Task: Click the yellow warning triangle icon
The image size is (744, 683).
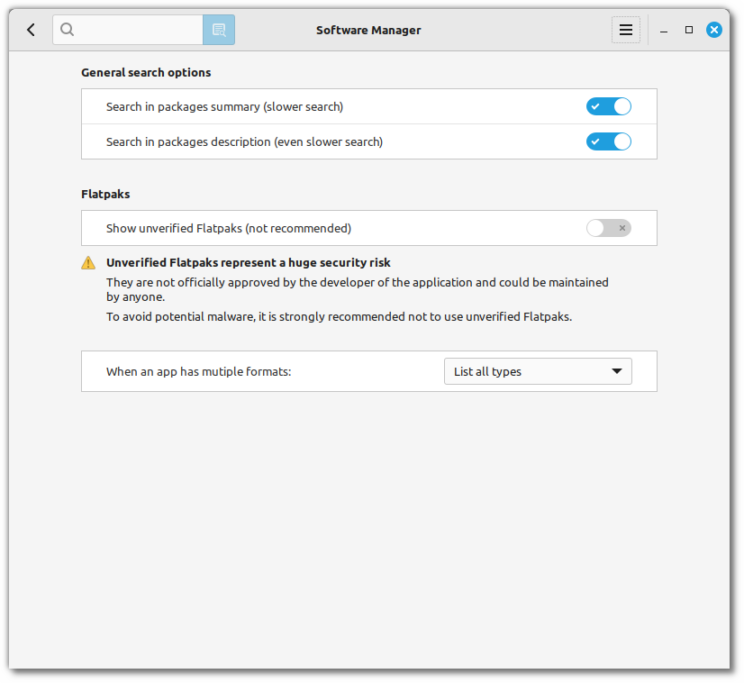Action: (x=89, y=263)
